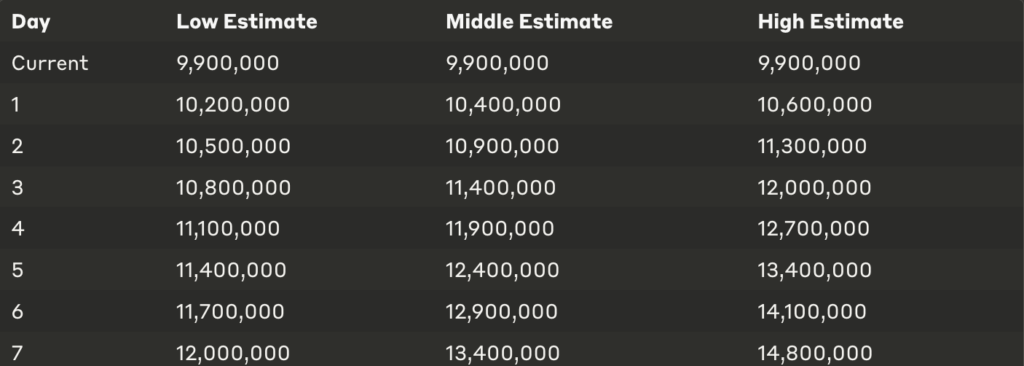This screenshot has height=366, width=1024.
Task: Click the 11,300,000 High Estimate cell
Action: click(812, 146)
